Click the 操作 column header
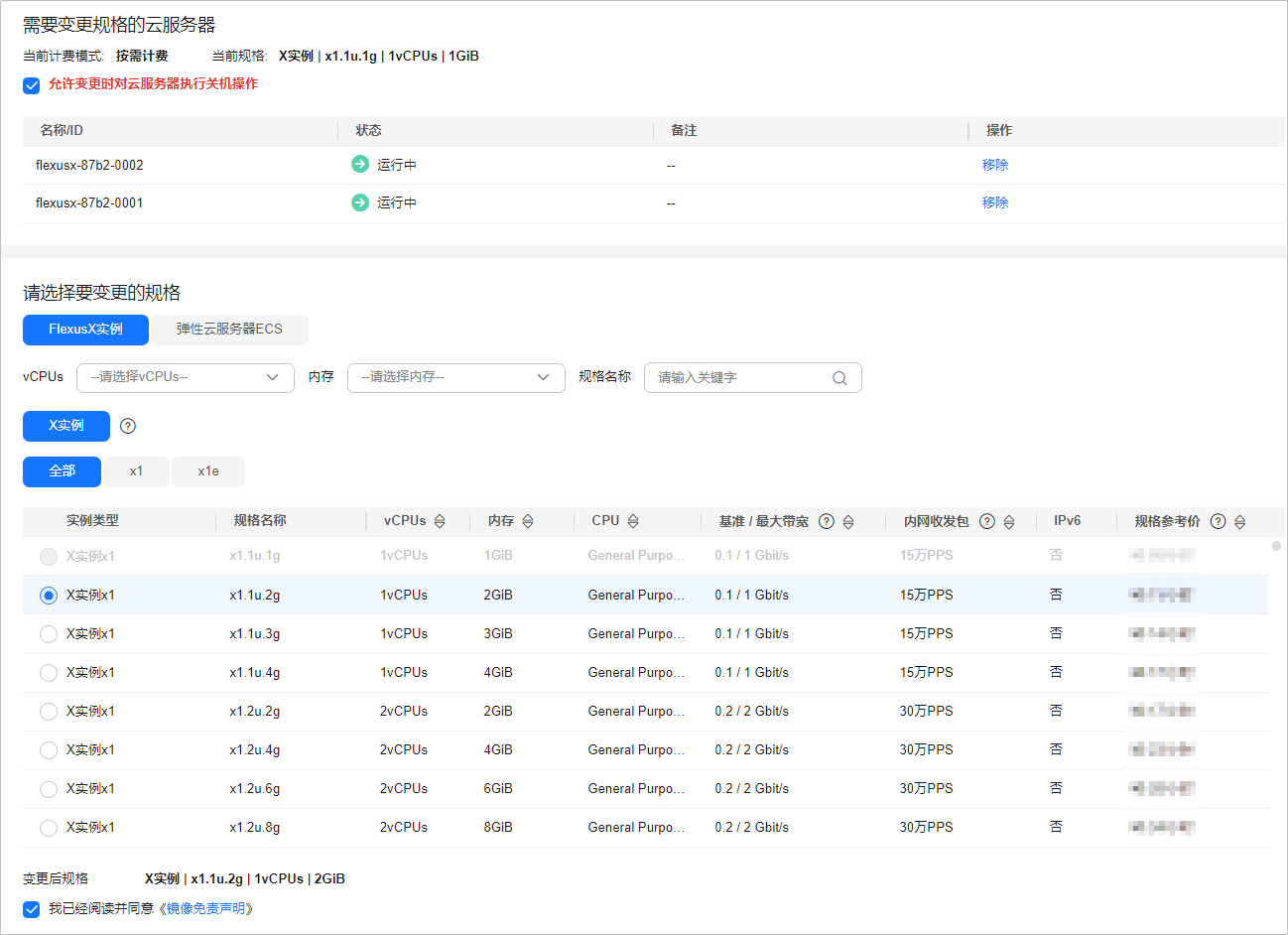This screenshot has height=935, width=1288. pyautogui.click(x=999, y=131)
